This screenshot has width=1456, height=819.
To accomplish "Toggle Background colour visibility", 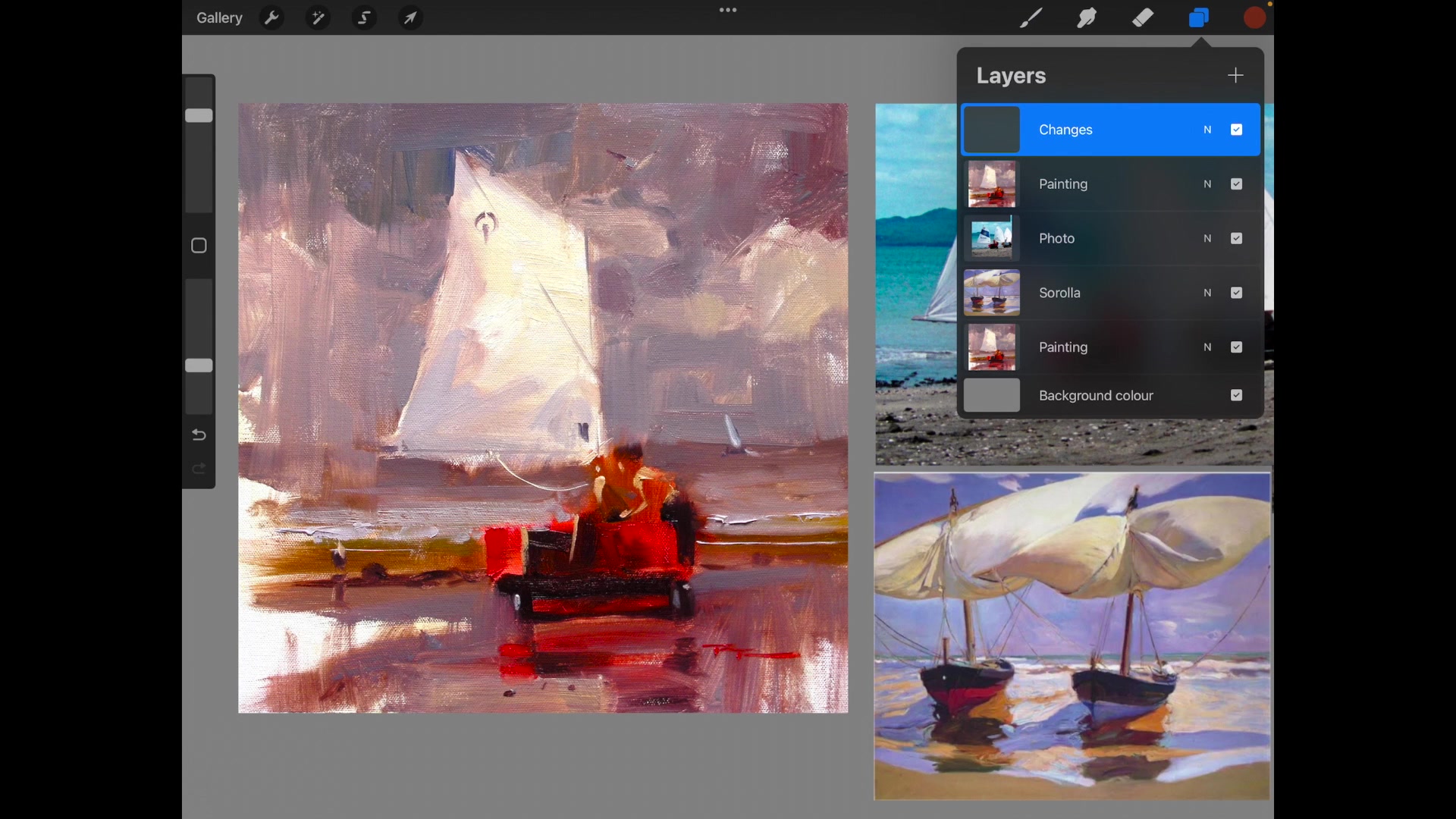I will [1237, 395].
